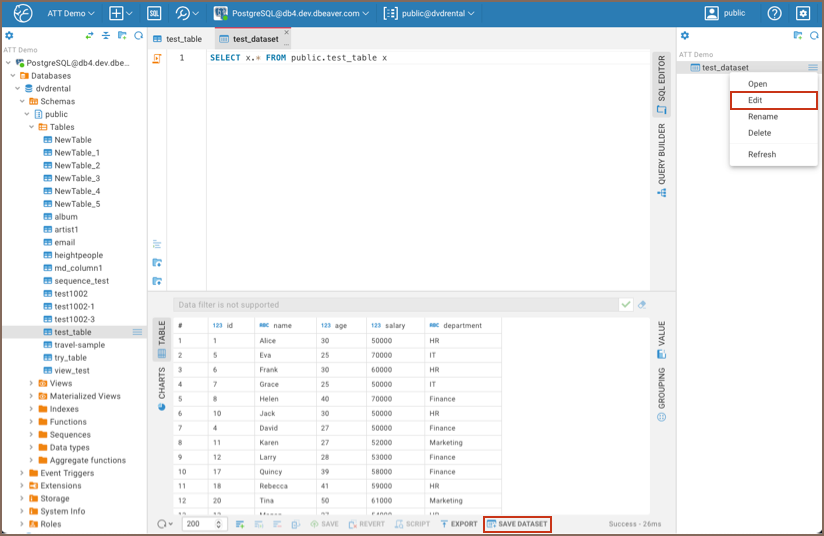
Task: Click the erase data filter icon
Action: click(642, 305)
